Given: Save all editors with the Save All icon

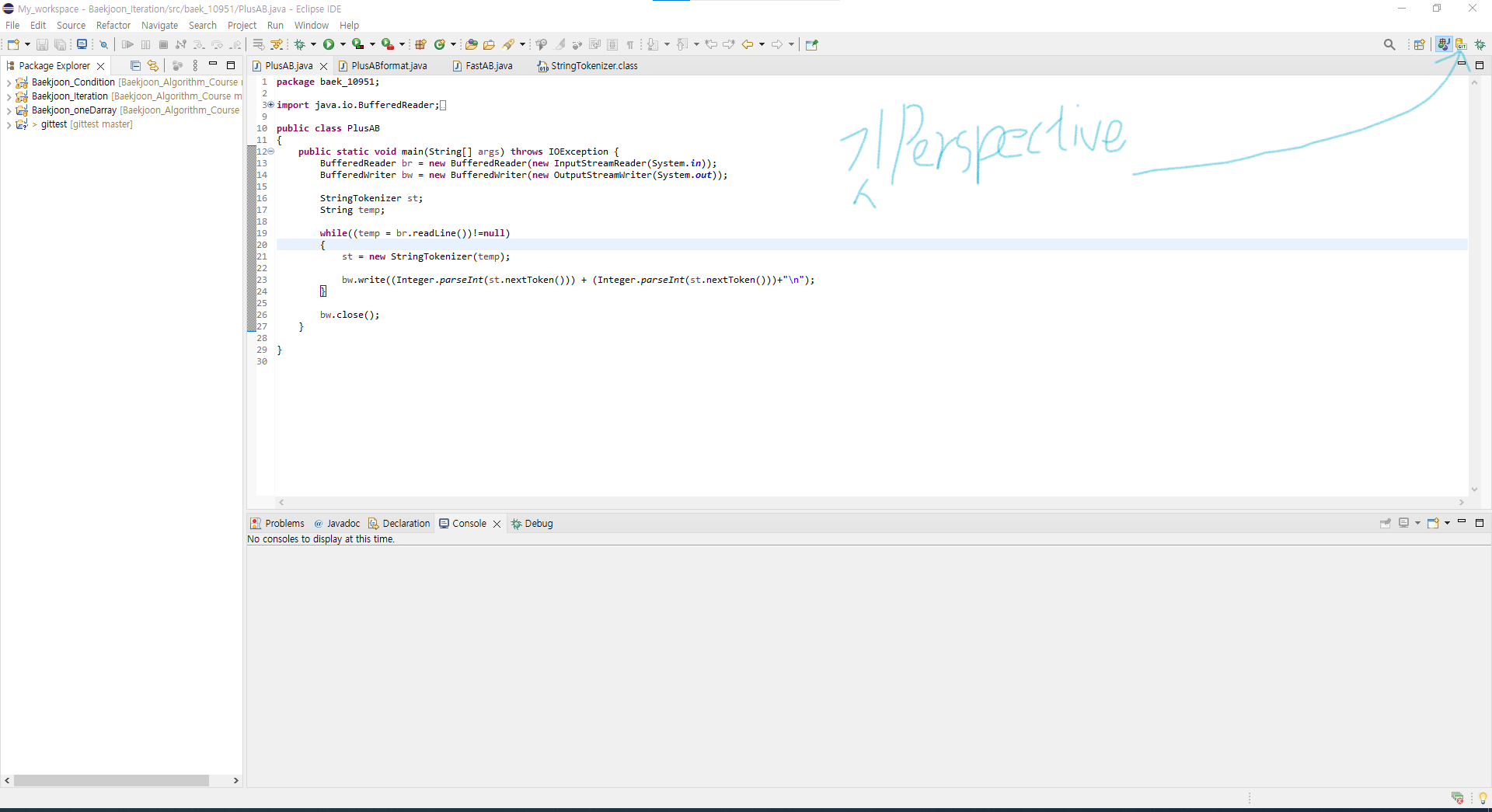Looking at the screenshot, I should pyautogui.click(x=61, y=44).
